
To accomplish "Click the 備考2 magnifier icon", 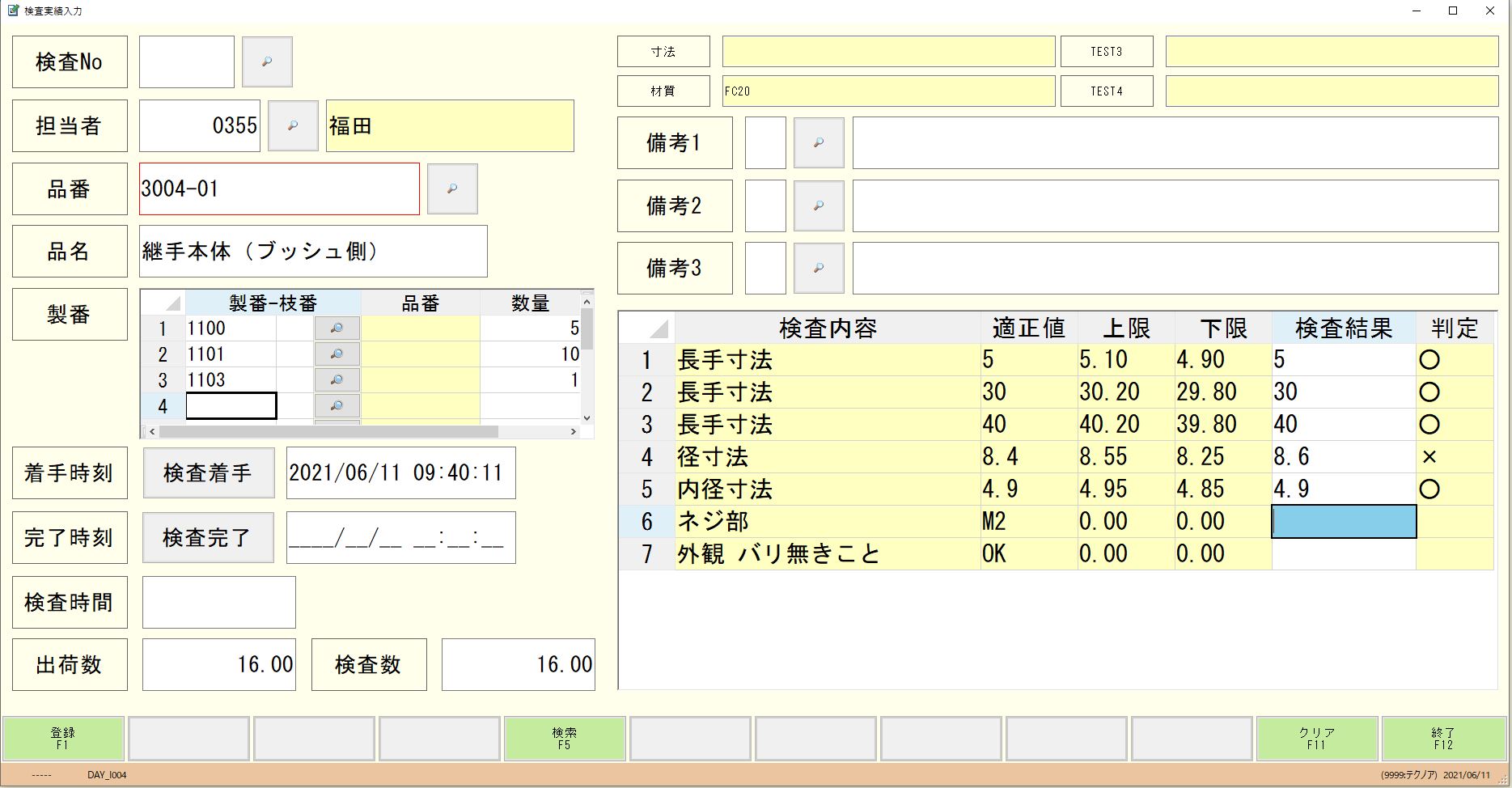I will (x=819, y=205).
